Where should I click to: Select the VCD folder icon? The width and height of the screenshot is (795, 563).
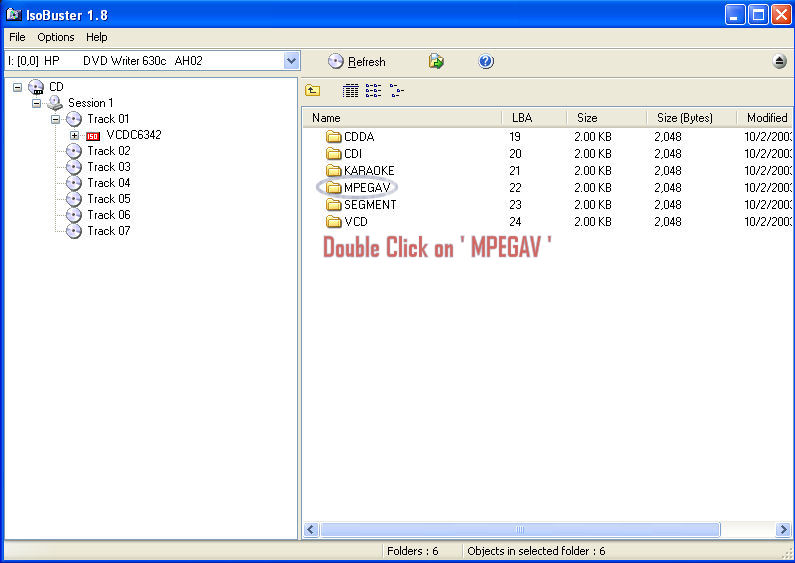[x=334, y=222]
